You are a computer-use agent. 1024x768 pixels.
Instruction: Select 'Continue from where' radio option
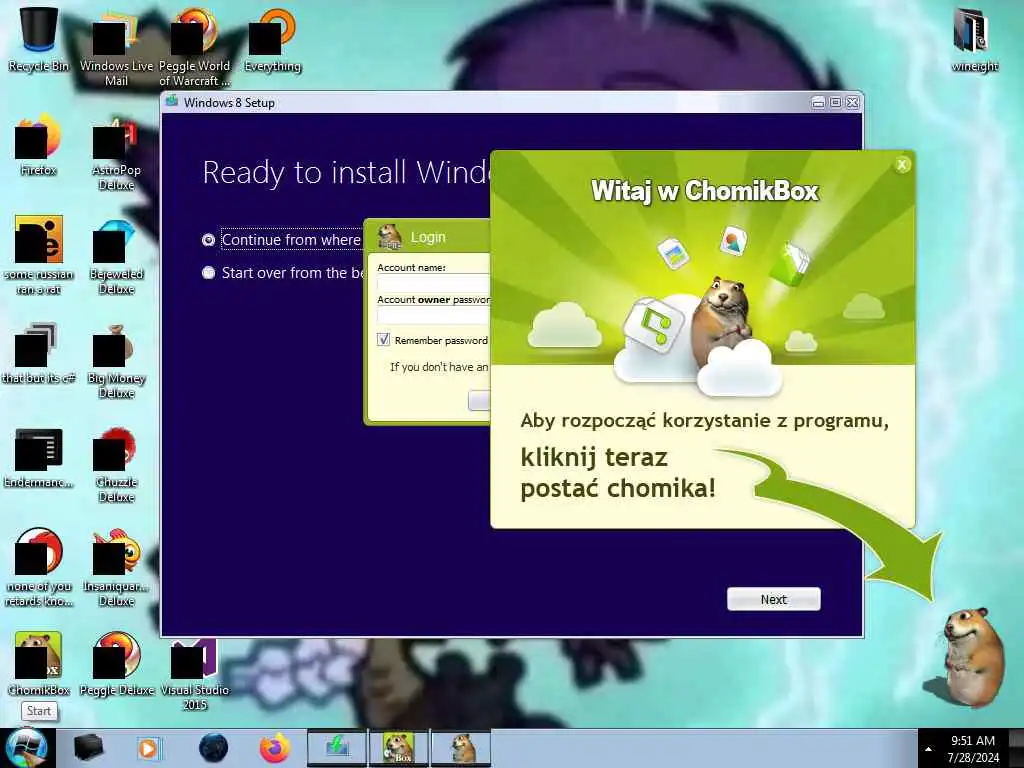tap(208, 240)
